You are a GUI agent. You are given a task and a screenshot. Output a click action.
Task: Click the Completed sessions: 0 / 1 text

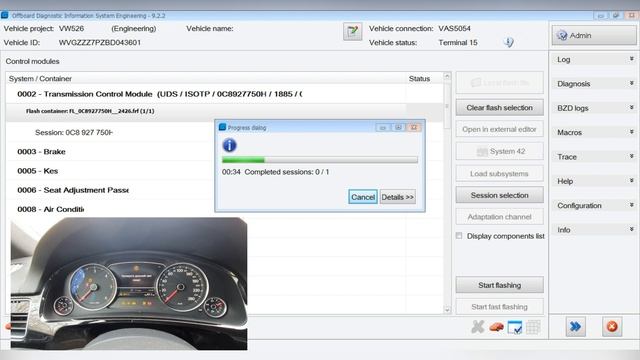(287, 172)
